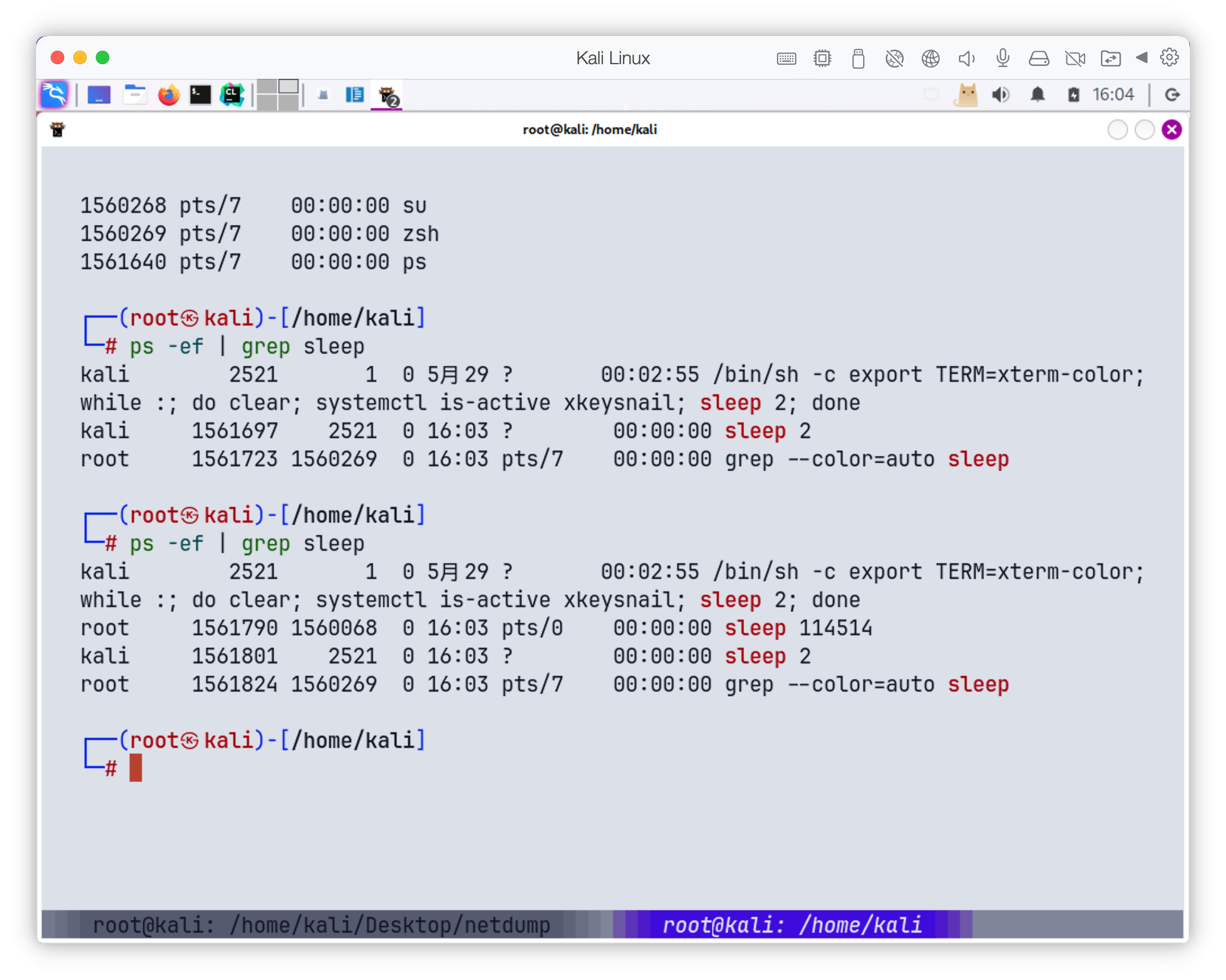The height and width of the screenshot is (980, 1226).
Task: Close the terminal with the purple X button
Action: click(1172, 130)
